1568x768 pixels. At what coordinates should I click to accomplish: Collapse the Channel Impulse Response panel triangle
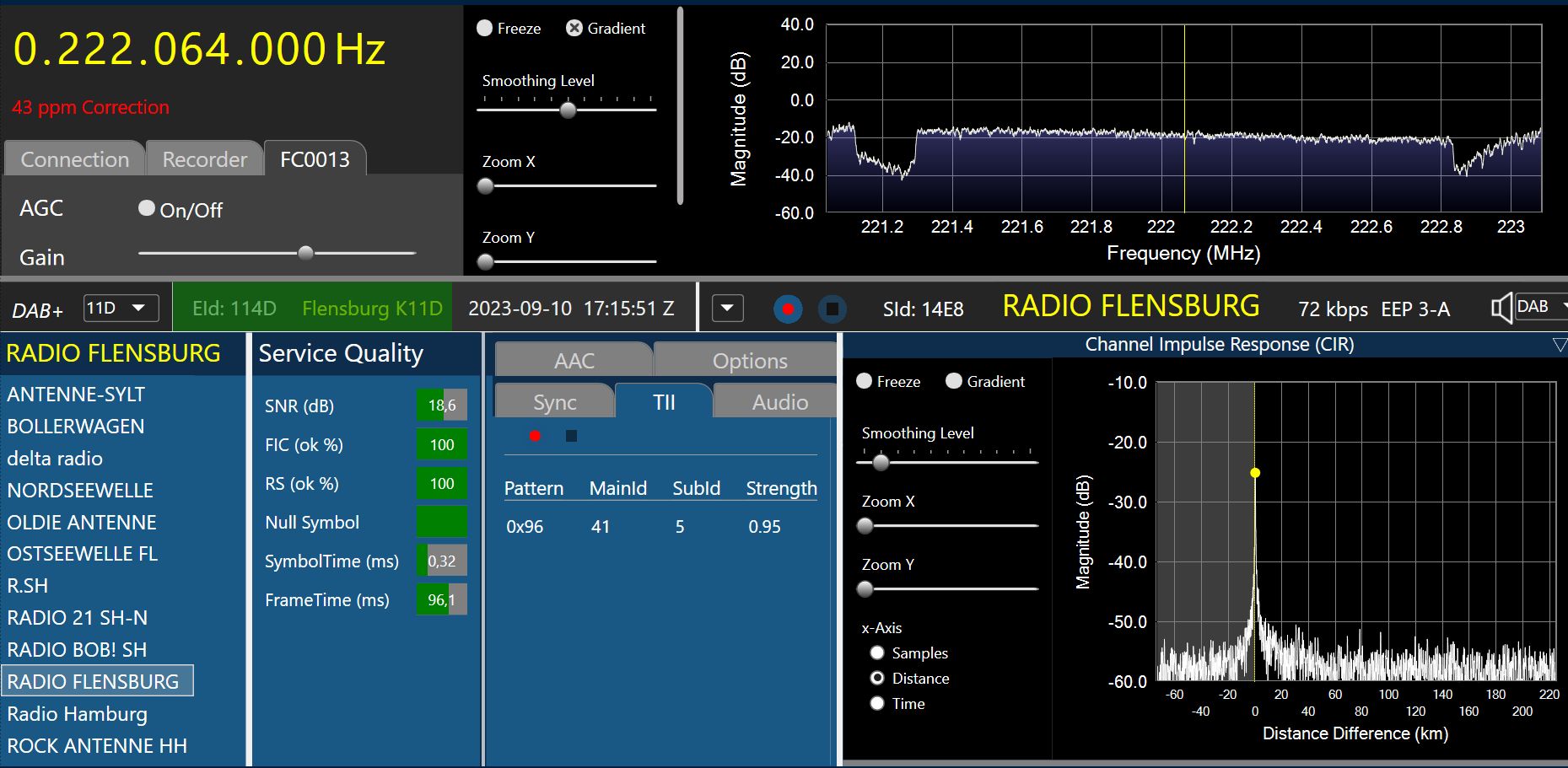[x=1559, y=345]
